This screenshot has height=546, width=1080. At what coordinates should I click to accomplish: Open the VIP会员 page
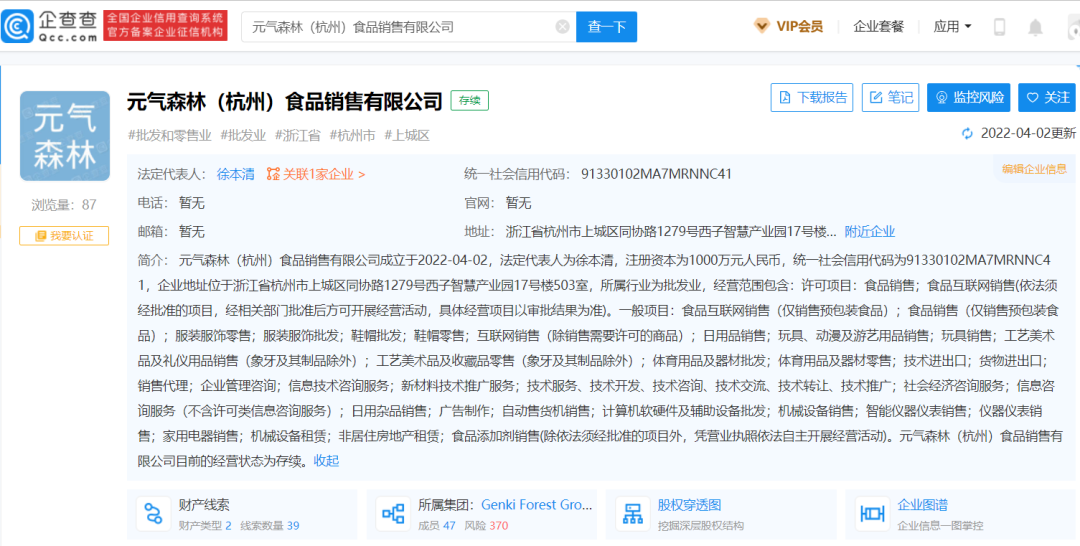799,27
